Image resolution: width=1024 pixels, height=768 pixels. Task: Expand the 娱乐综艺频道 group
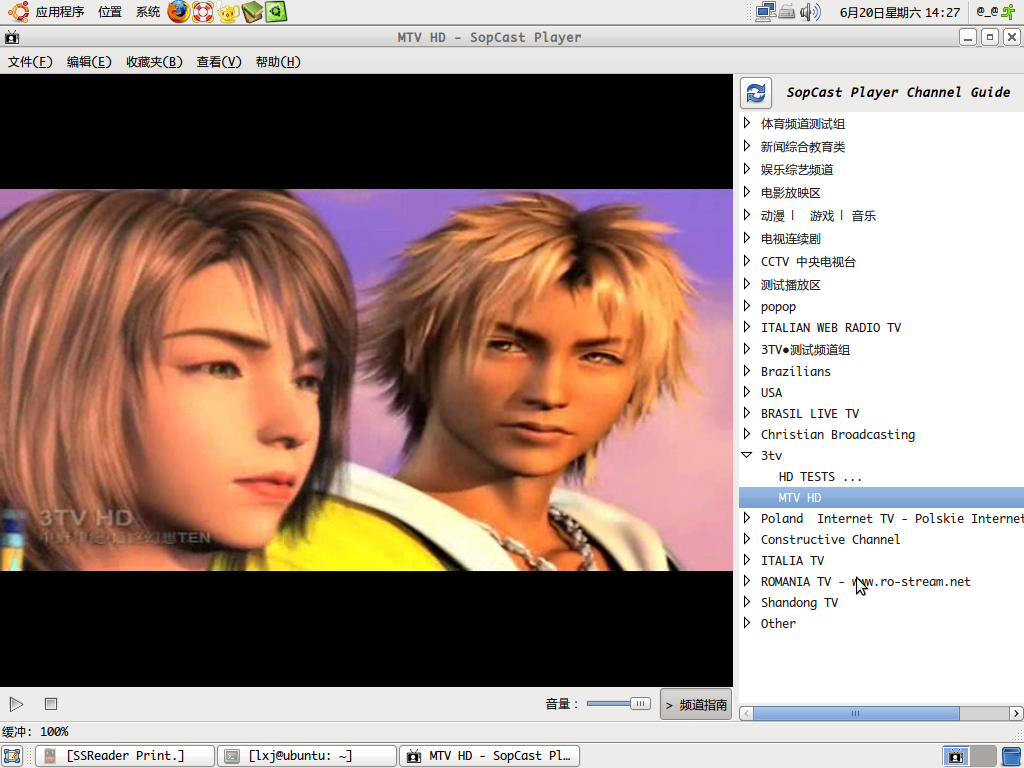coord(747,168)
